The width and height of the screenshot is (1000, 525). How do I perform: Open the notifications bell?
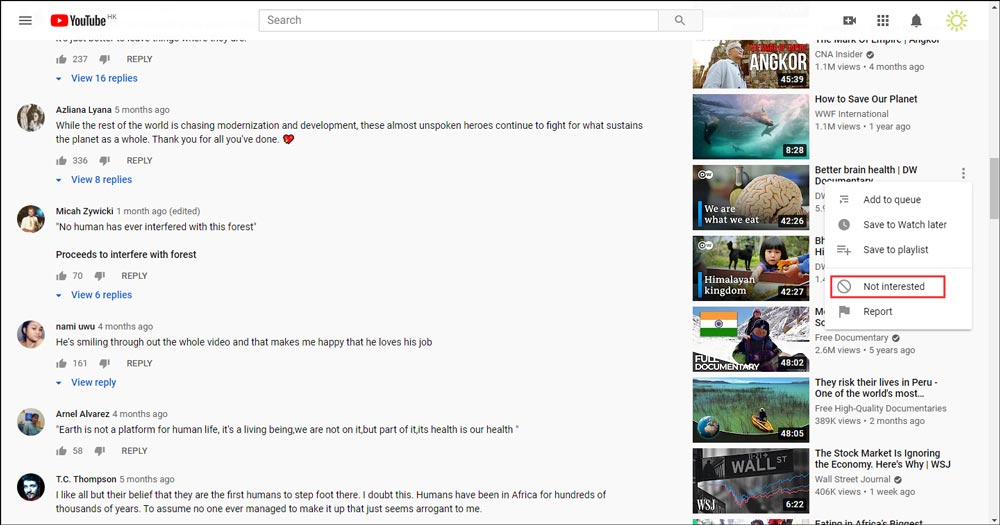(x=916, y=20)
